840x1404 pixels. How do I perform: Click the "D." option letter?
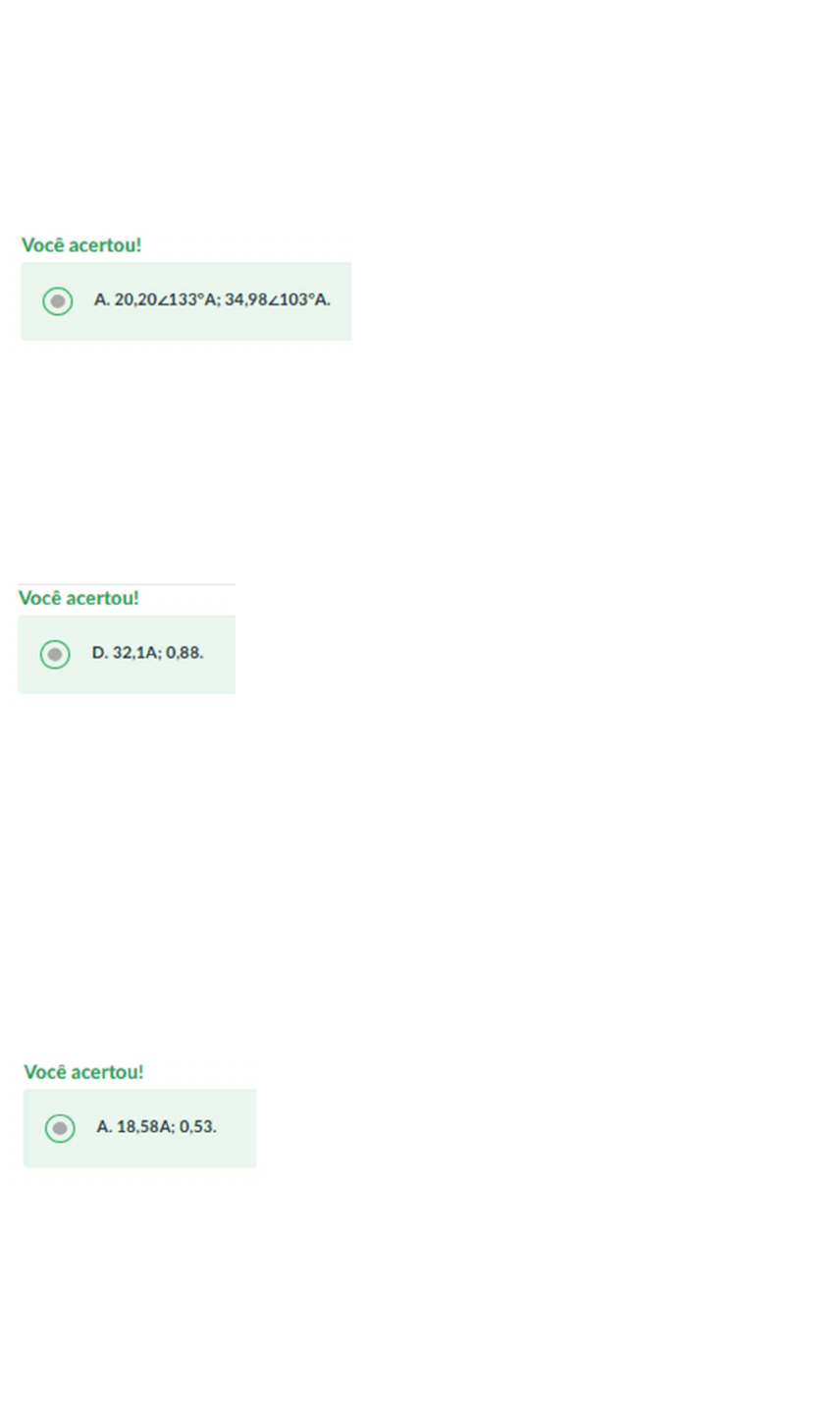tap(100, 653)
